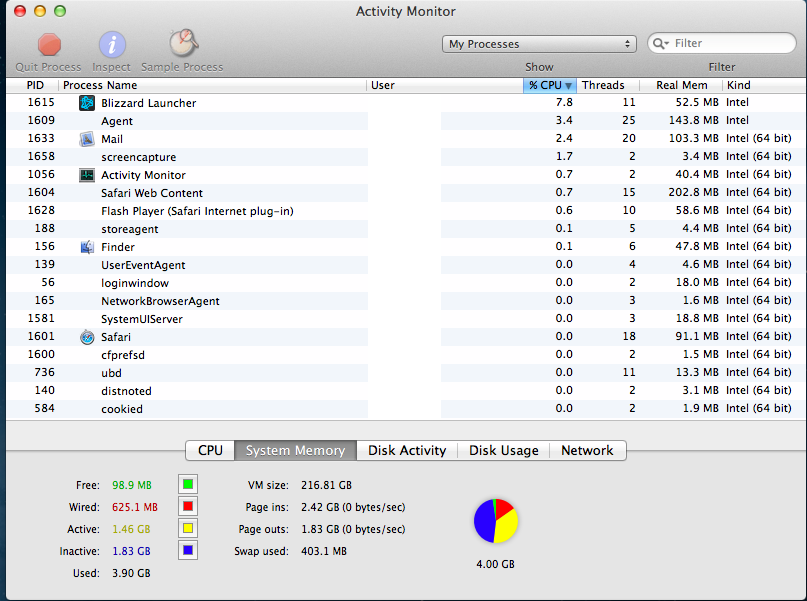
Task: Sort by User column header
Action: (x=445, y=85)
